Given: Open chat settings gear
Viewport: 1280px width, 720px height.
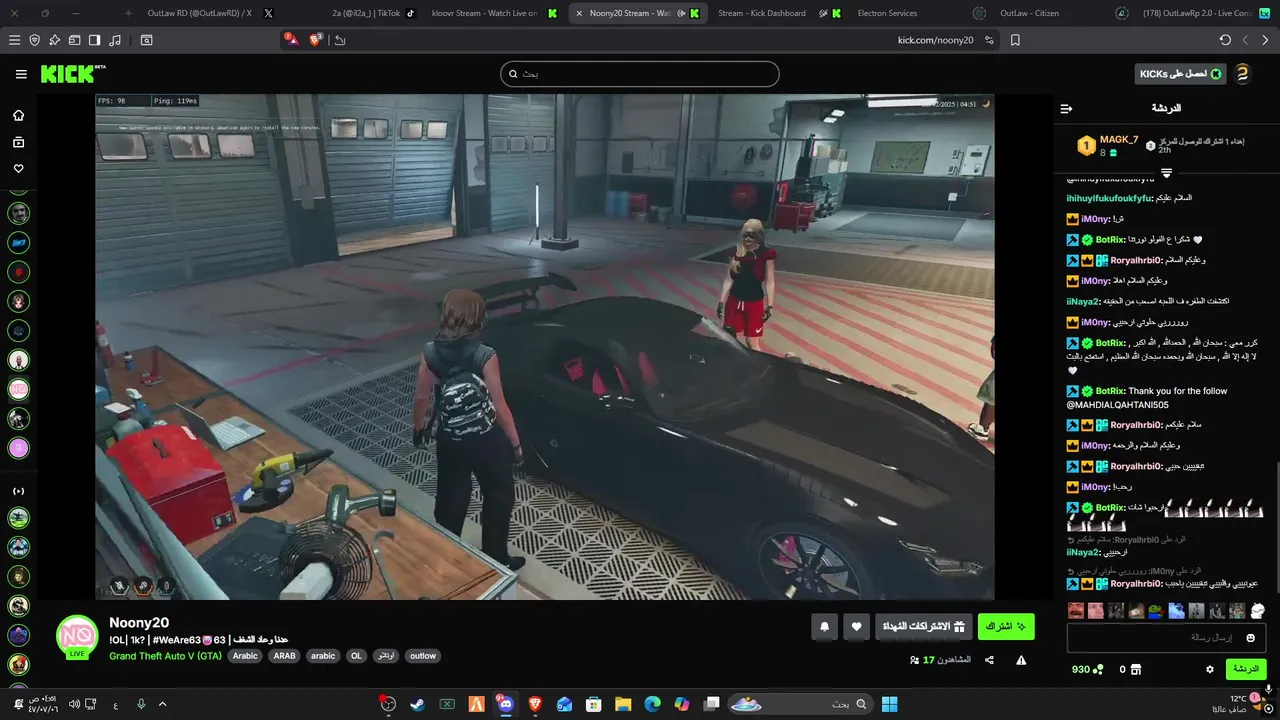Looking at the screenshot, I should [x=1210, y=669].
